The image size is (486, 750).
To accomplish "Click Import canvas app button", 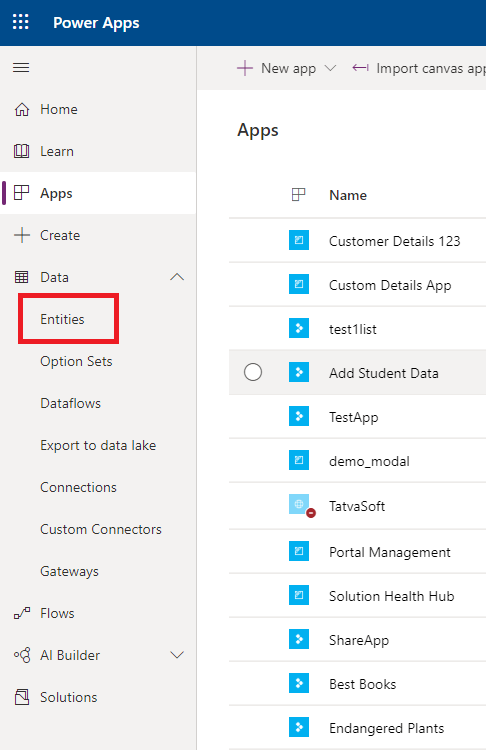I will 419,68.
